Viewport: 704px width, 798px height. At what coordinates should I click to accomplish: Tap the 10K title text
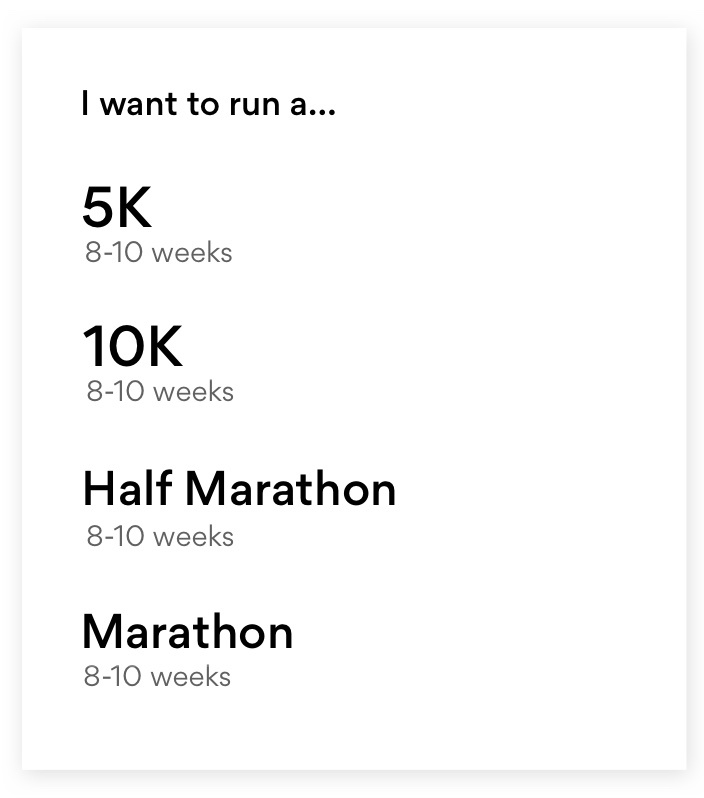(132, 346)
